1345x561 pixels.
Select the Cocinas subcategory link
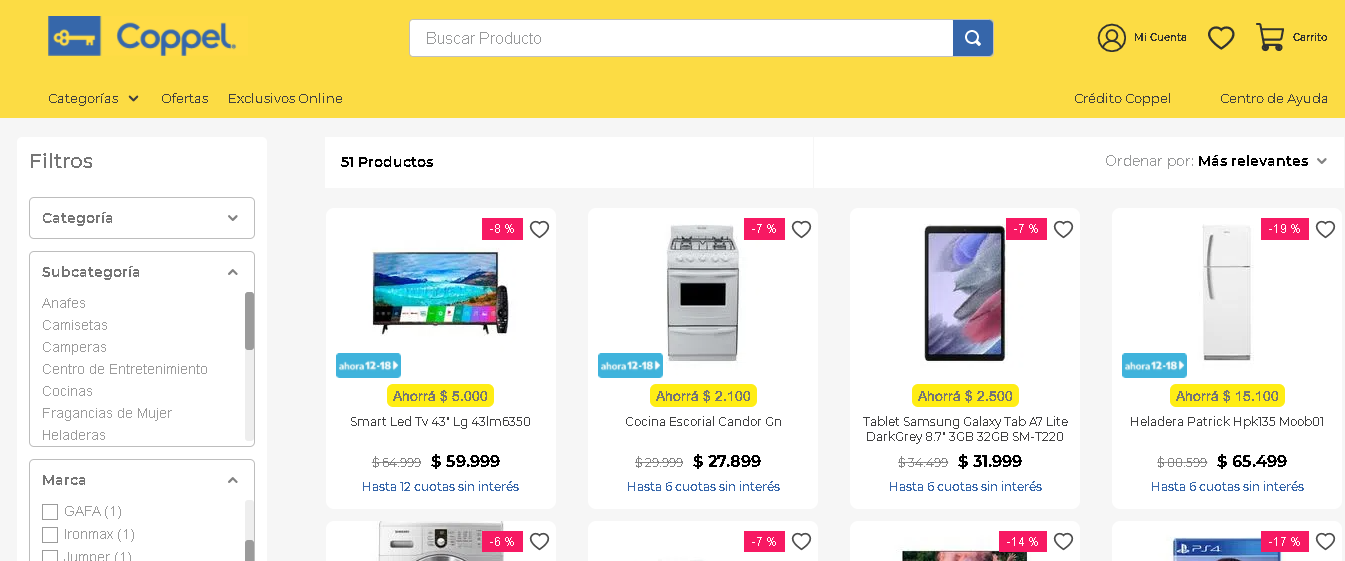[x=67, y=391]
